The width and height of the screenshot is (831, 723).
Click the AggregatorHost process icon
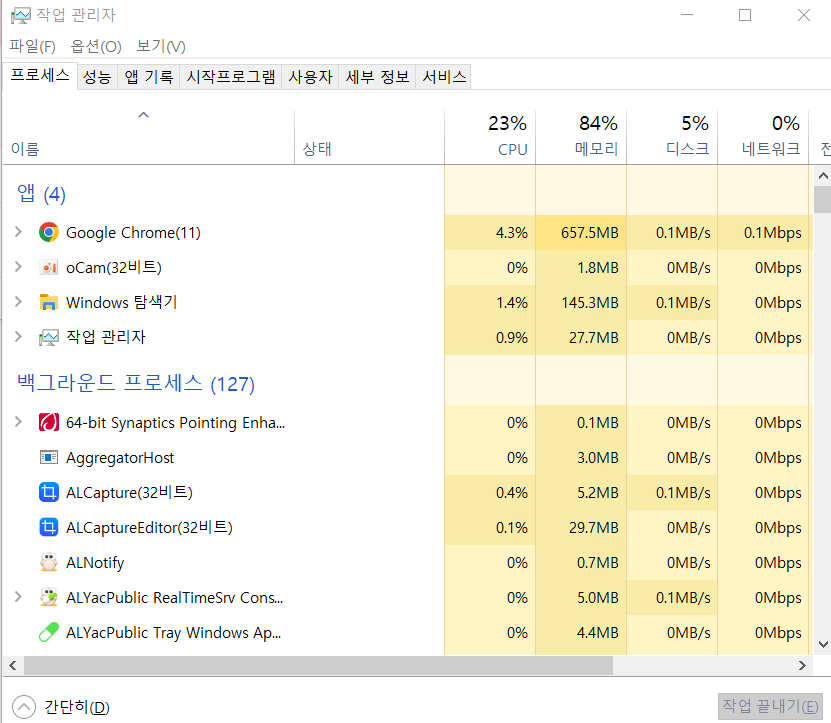[x=49, y=457]
